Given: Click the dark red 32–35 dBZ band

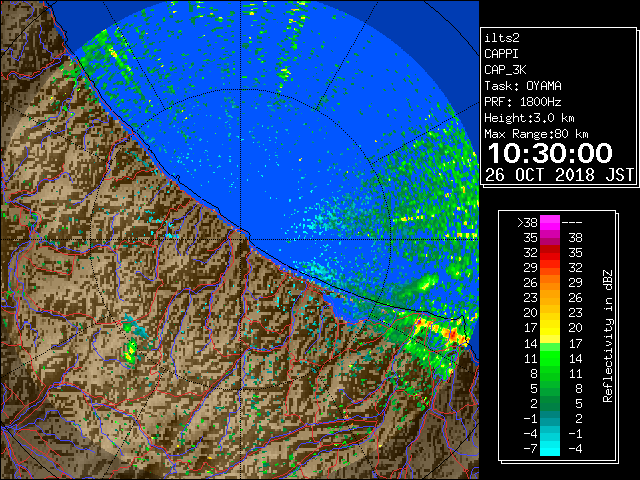Looking at the screenshot, I should [x=550, y=253].
